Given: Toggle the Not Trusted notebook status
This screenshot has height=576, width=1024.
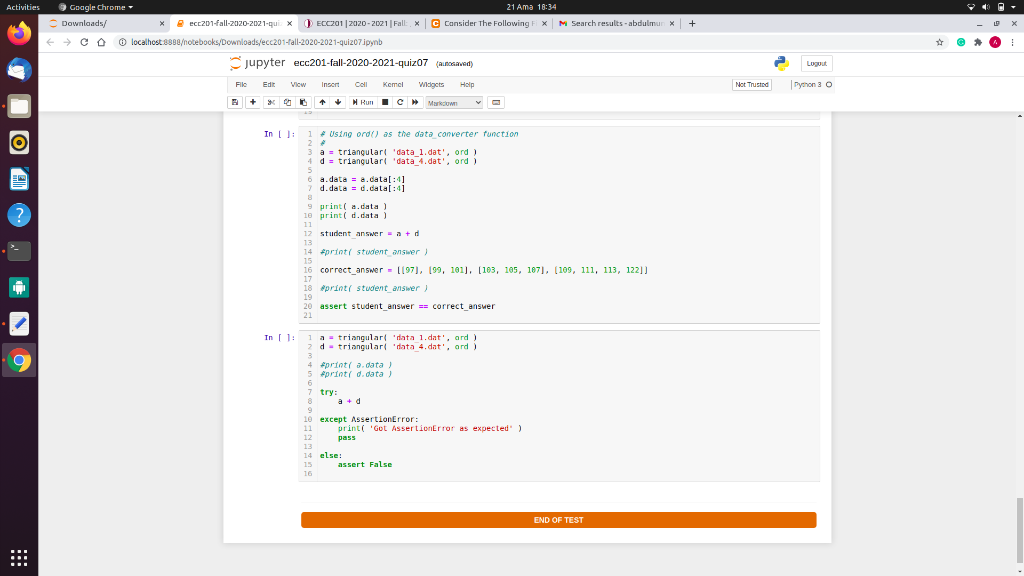Looking at the screenshot, I should point(752,85).
